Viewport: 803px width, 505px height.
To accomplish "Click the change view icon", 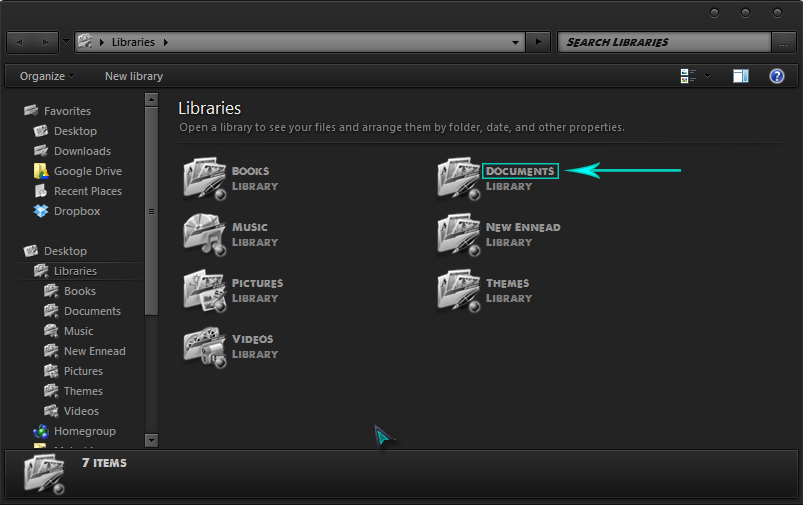I will coord(688,76).
